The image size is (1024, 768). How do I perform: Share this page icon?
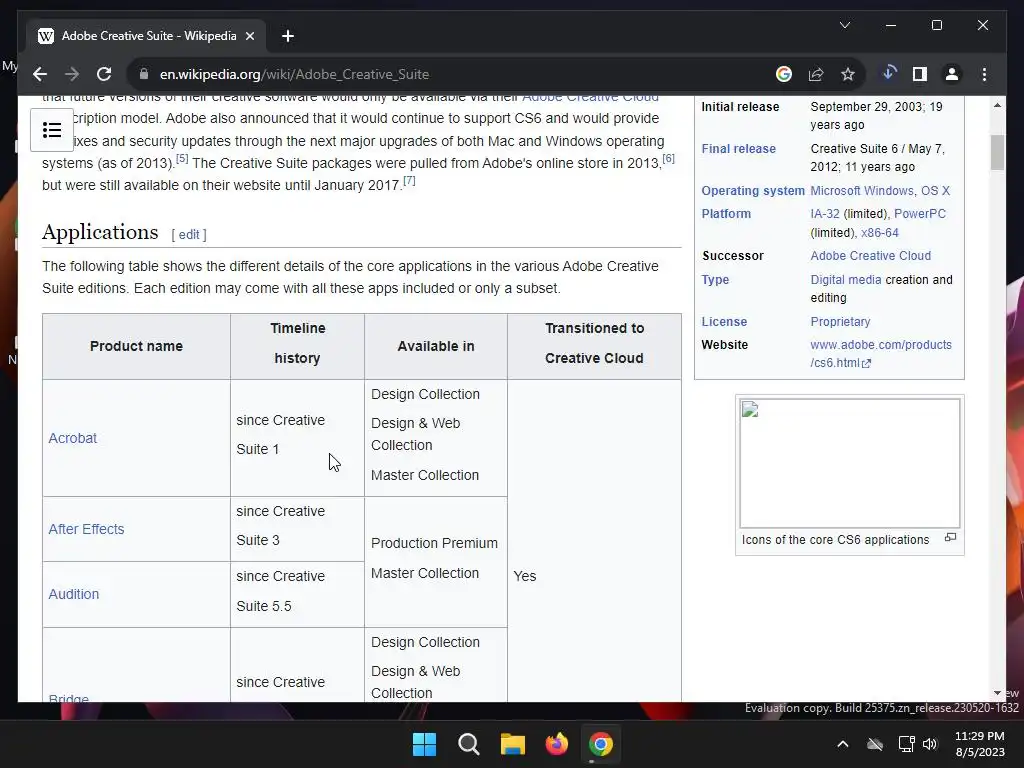coord(816,74)
